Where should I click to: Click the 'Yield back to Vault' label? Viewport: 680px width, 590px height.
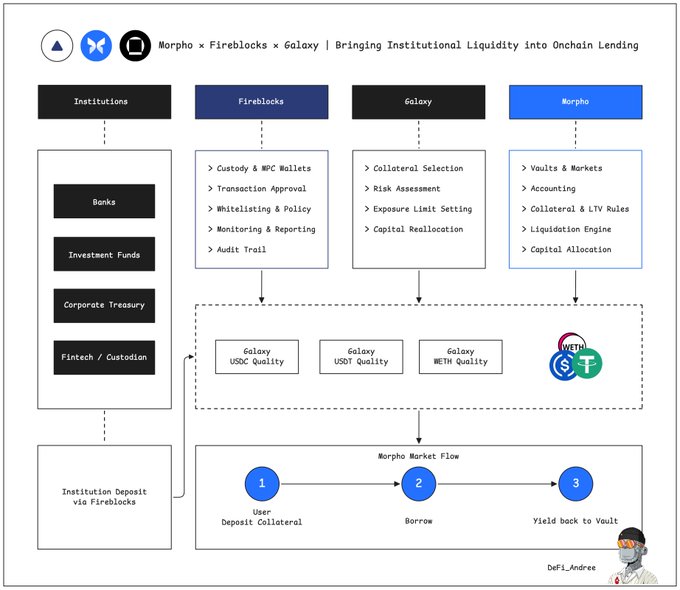point(575,521)
